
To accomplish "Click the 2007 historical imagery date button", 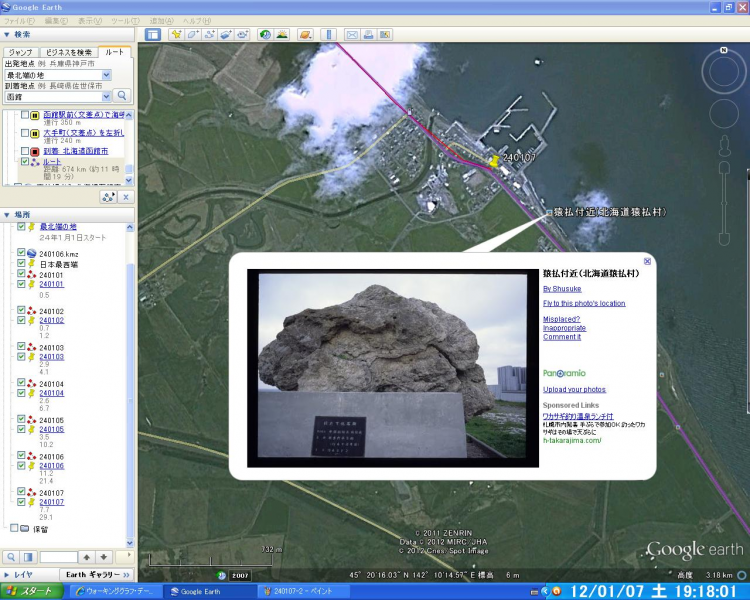I will (x=240, y=576).
